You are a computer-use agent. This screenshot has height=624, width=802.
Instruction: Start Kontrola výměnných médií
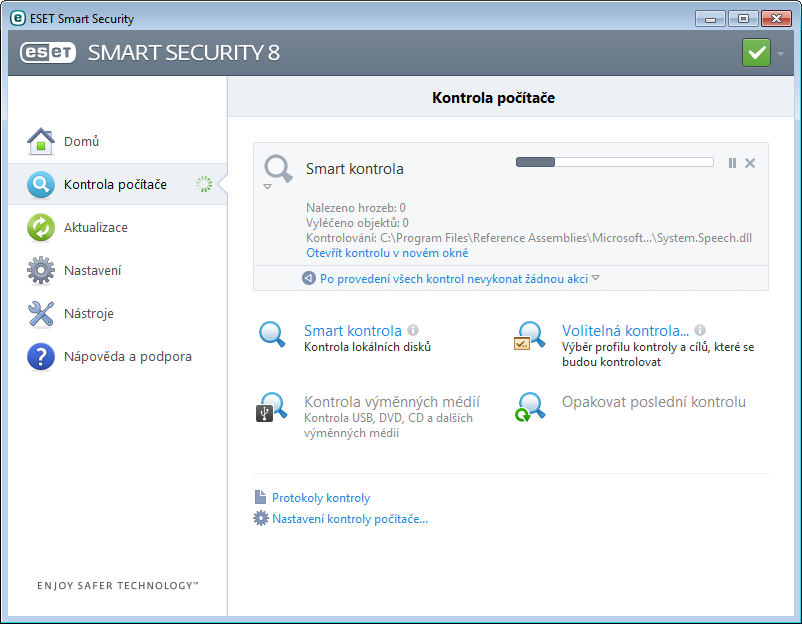[392, 402]
